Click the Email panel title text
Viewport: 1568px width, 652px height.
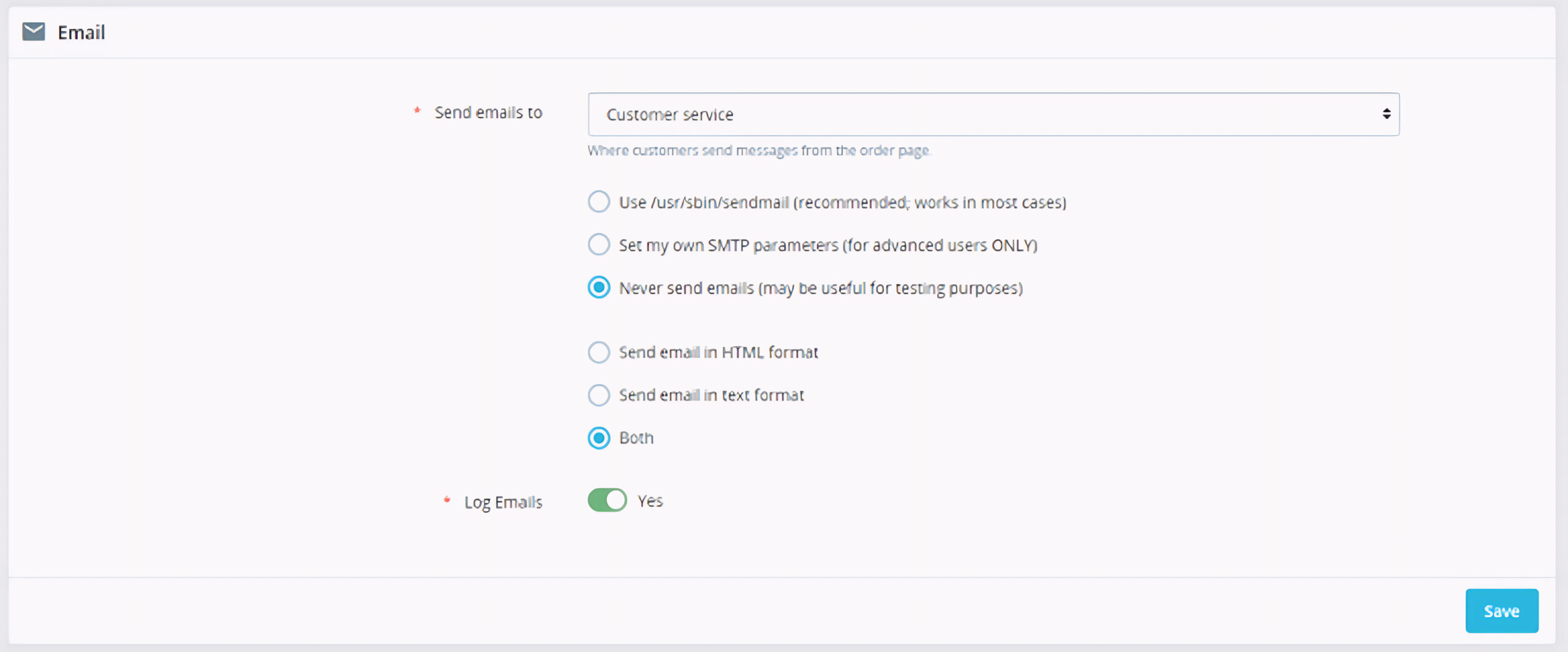(x=81, y=32)
